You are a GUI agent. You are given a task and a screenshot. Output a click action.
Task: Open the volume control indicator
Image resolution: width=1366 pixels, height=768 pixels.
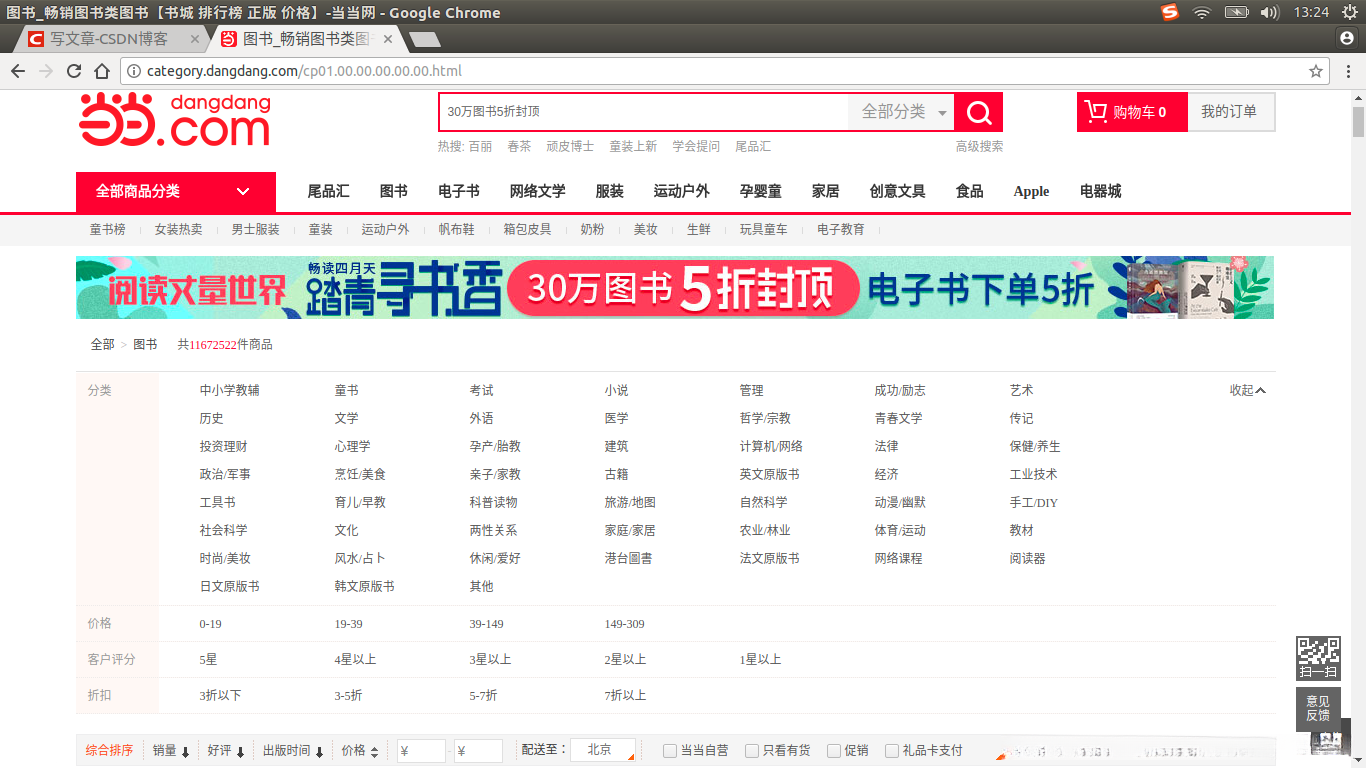(1270, 12)
